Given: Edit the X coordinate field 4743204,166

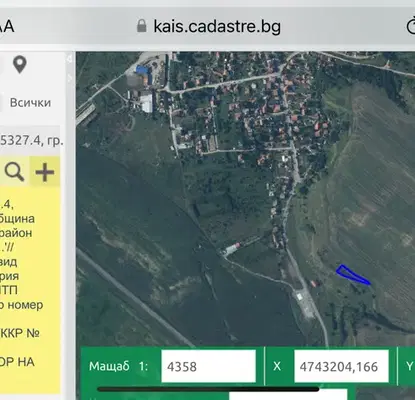Looking at the screenshot, I should (341, 366).
